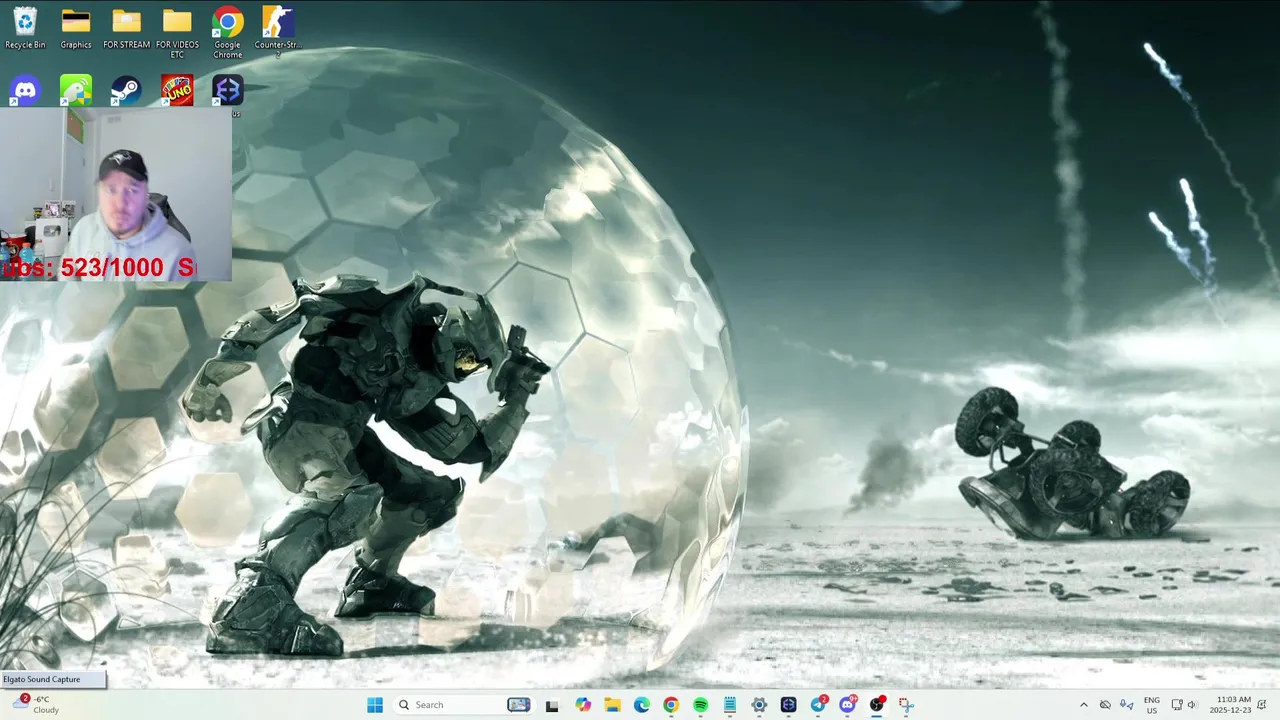Image resolution: width=1280 pixels, height=720 pixels.
Task: Open Task View from the taskbar
Action: pyautogui.click(x=551, y=705)
